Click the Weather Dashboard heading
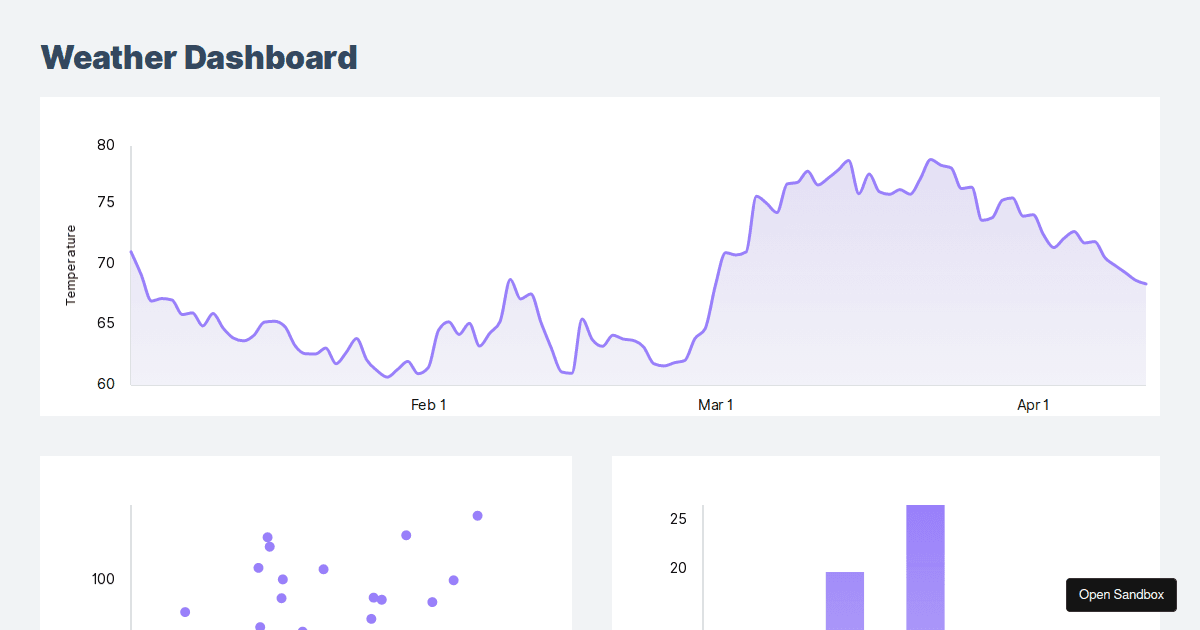This screenshot has width=1200, height=630. click(198, 58)
